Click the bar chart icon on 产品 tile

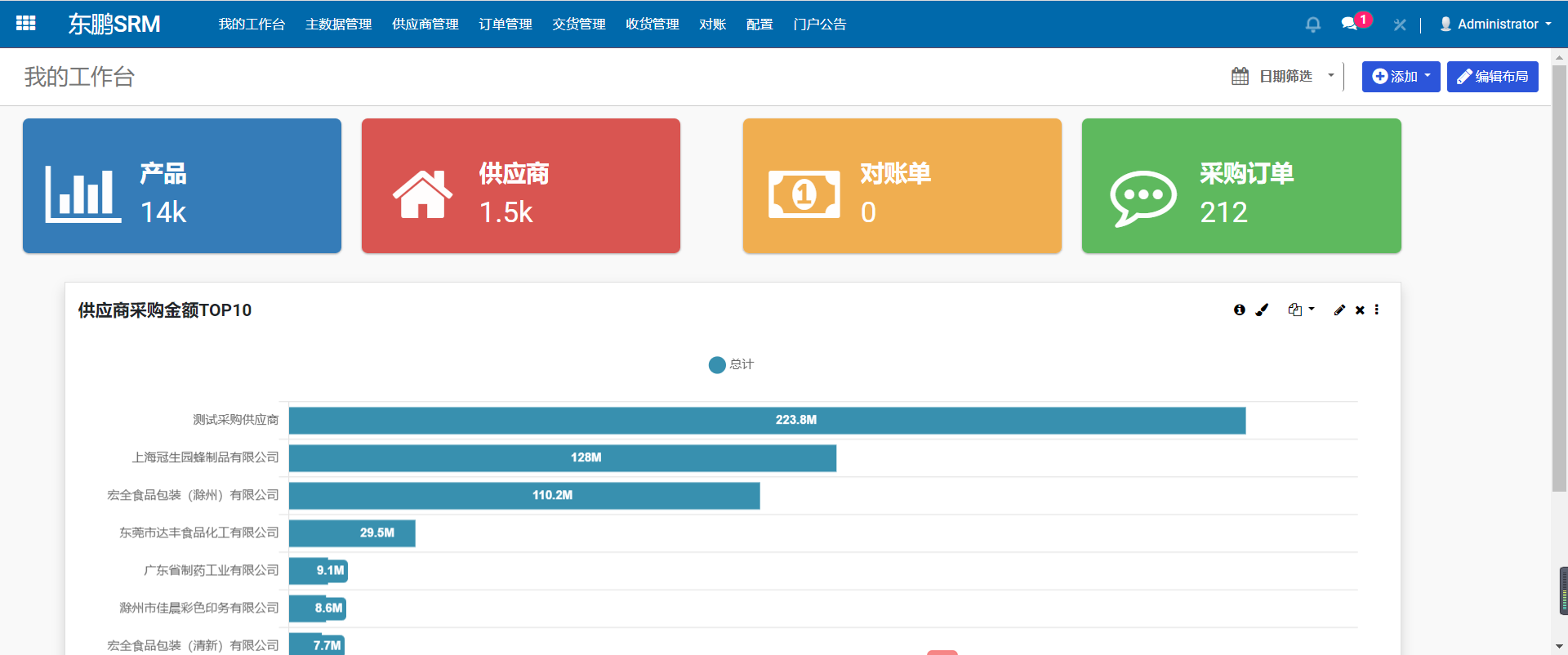82,194
